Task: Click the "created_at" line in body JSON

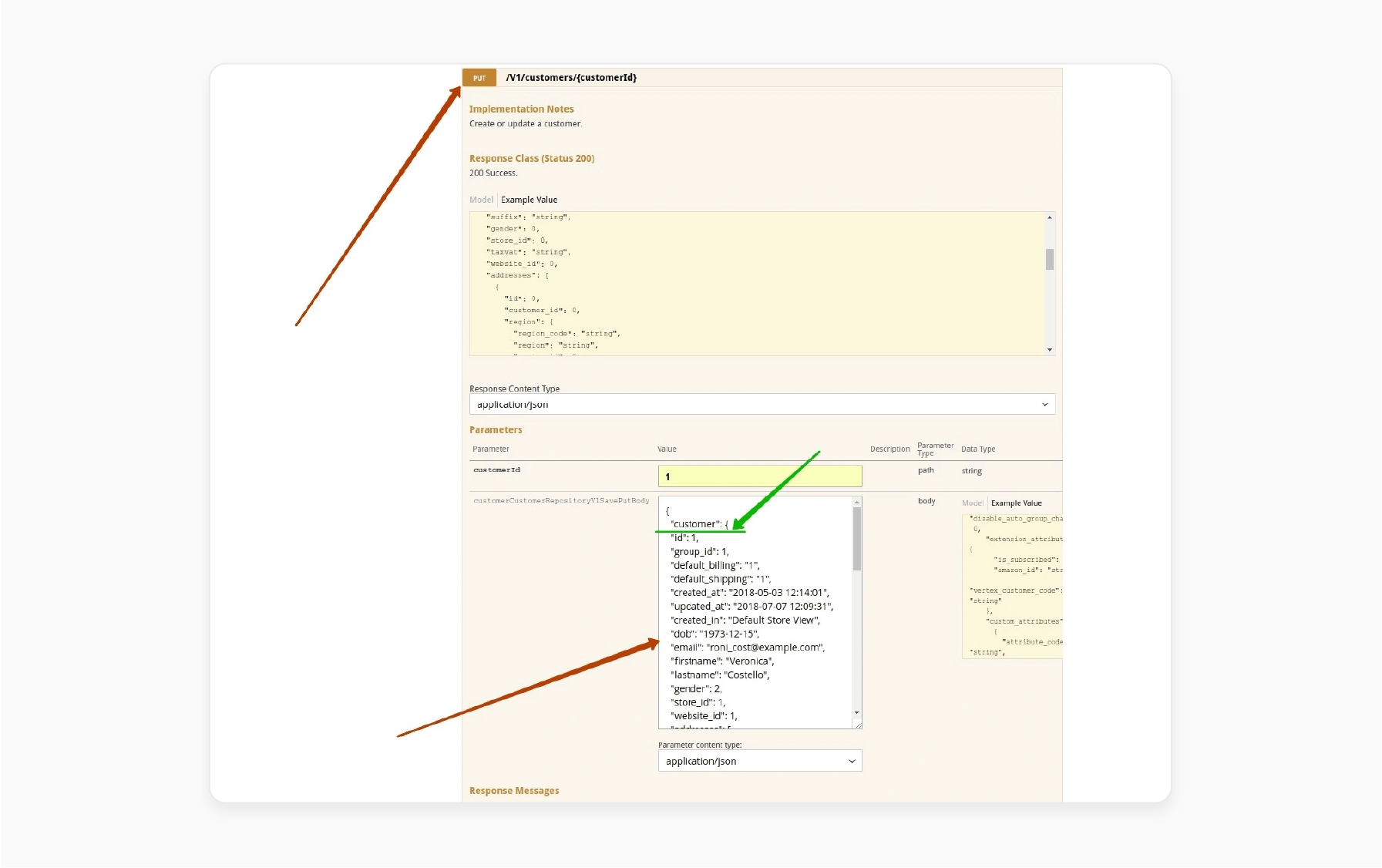Action: click(750, 593)
